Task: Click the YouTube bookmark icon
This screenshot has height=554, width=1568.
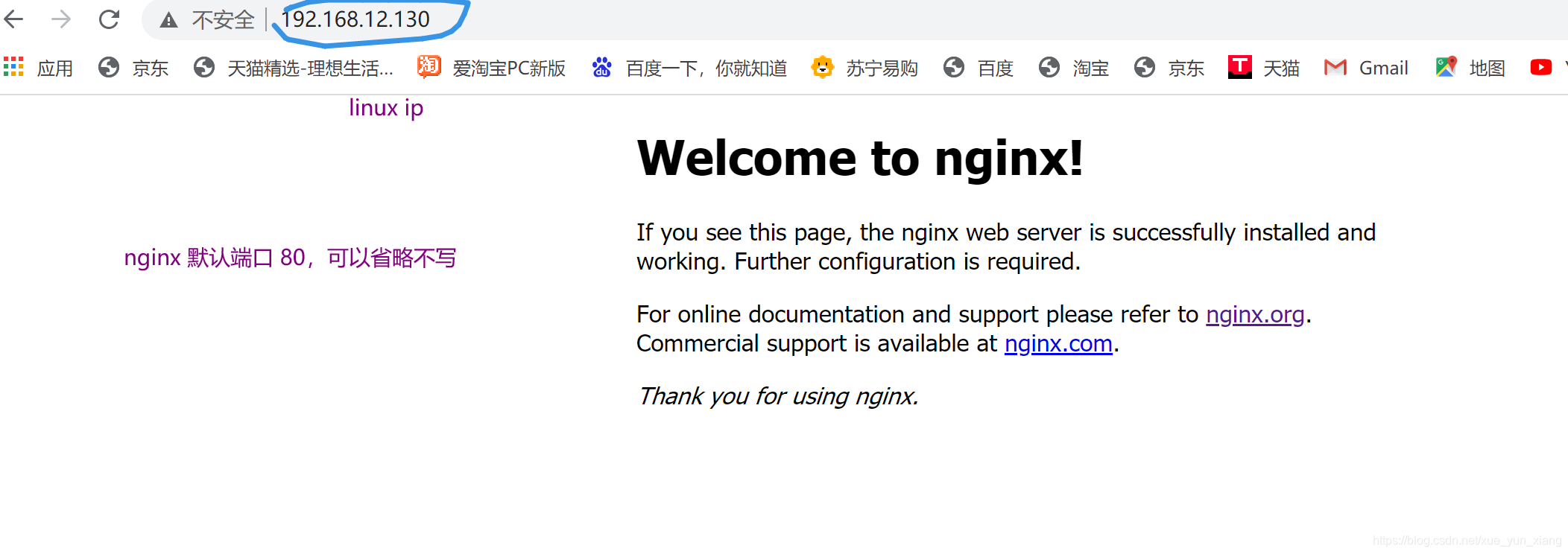Action: pyautogui.click(x=1540, y=68)
